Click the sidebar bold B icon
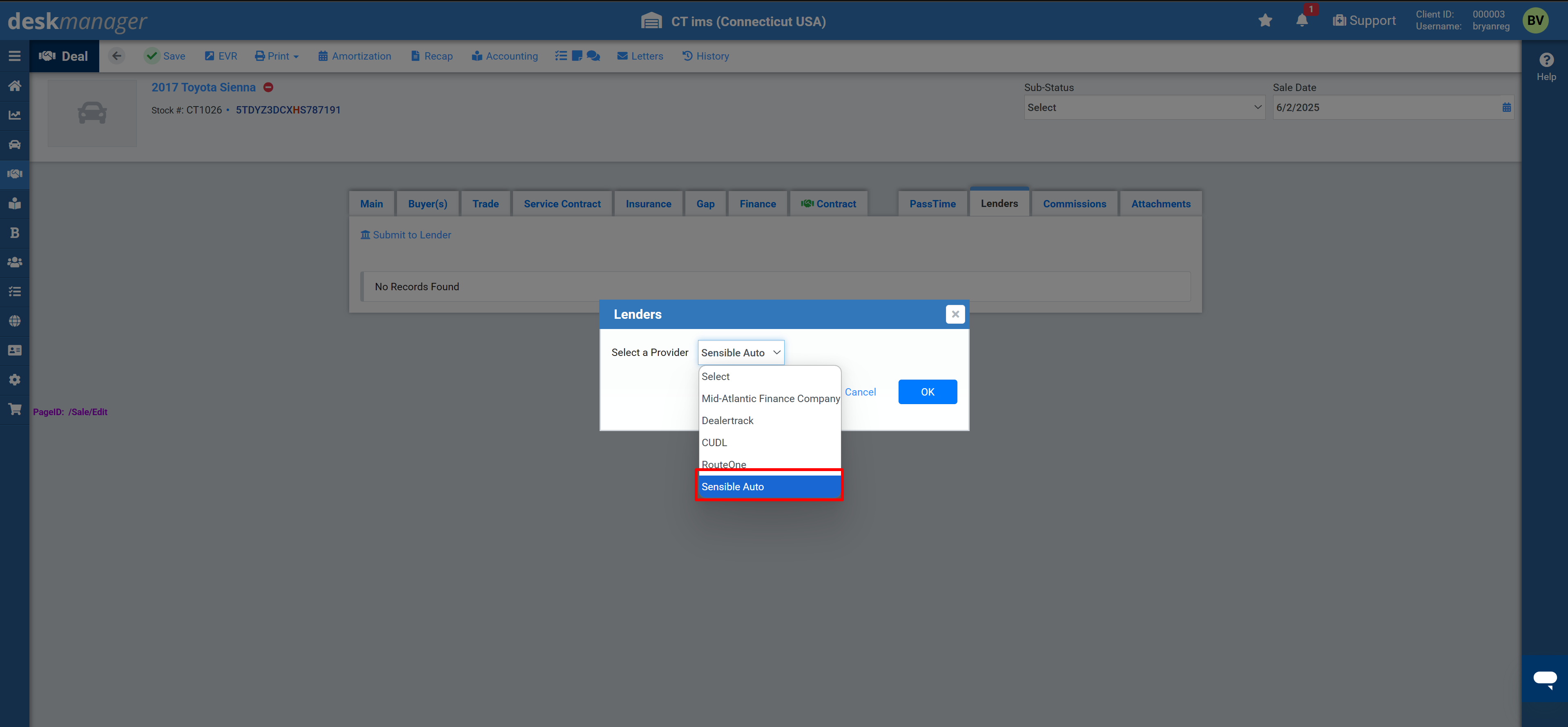This screenshot has height=727, width=1568. pos(15,233)
